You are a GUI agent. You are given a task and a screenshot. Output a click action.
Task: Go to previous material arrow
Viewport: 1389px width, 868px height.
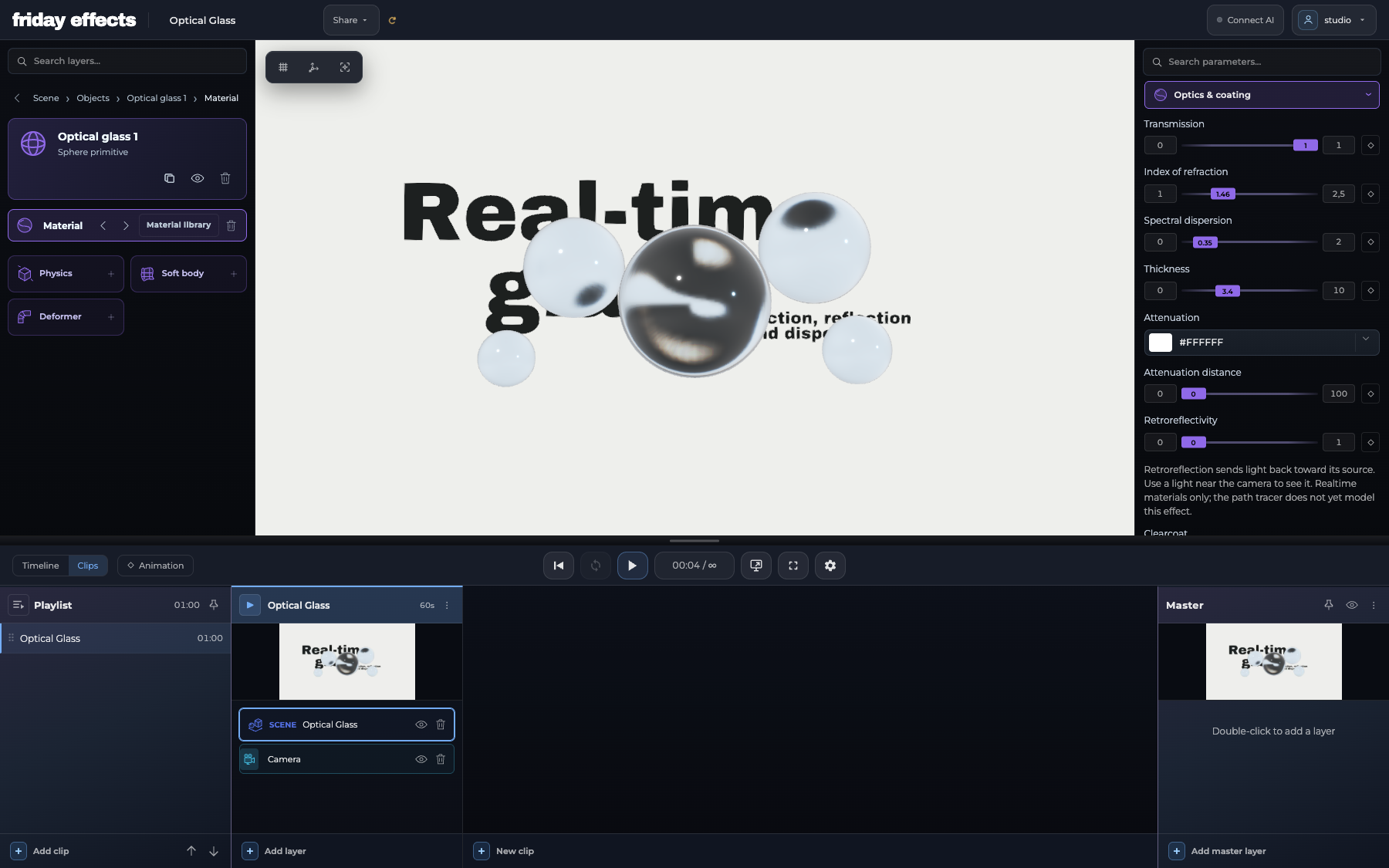click(x=103, y=225)
